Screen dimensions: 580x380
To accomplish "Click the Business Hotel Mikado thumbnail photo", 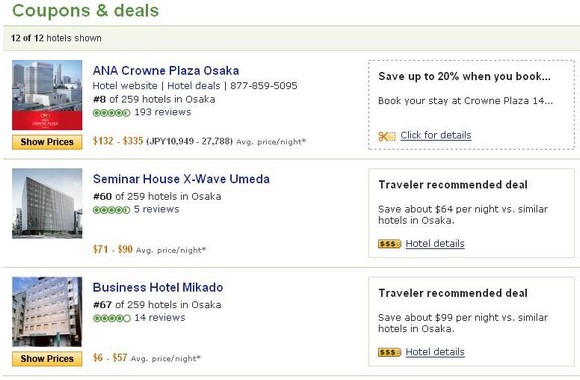I will pyautogui.click(x=47, y=312).
